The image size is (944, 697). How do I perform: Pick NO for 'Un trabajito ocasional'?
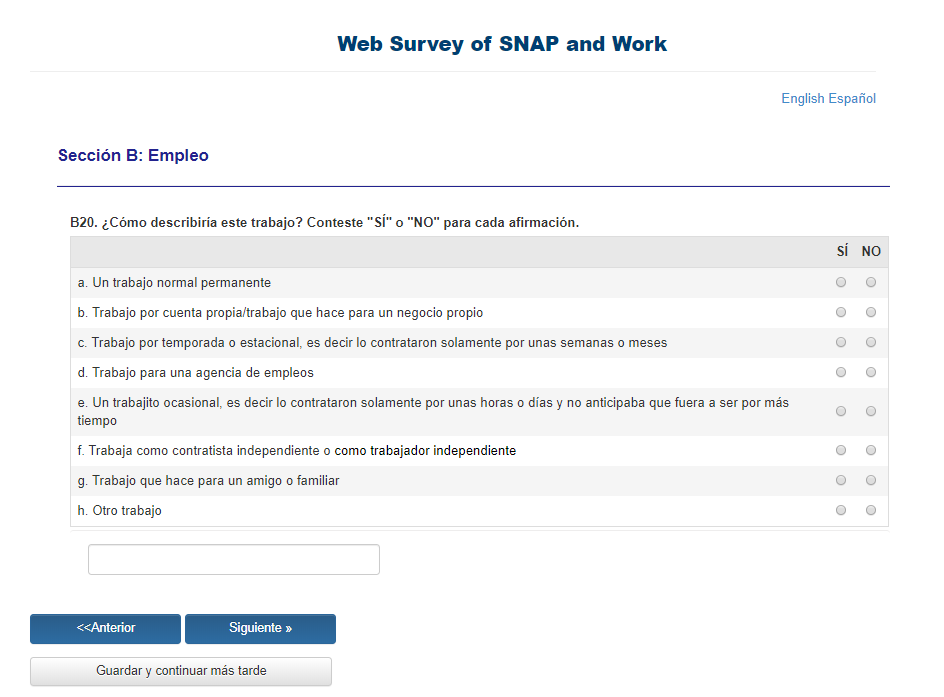(871, 411)
